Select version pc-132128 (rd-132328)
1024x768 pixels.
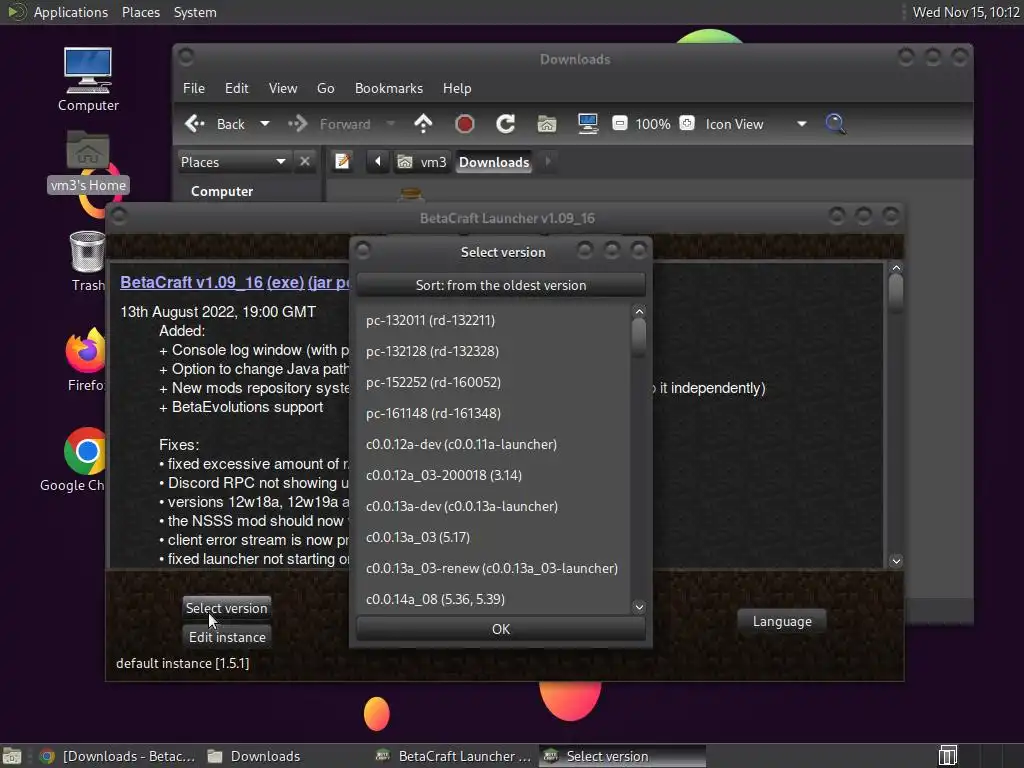pyautogui.click(x=493, y=351)
